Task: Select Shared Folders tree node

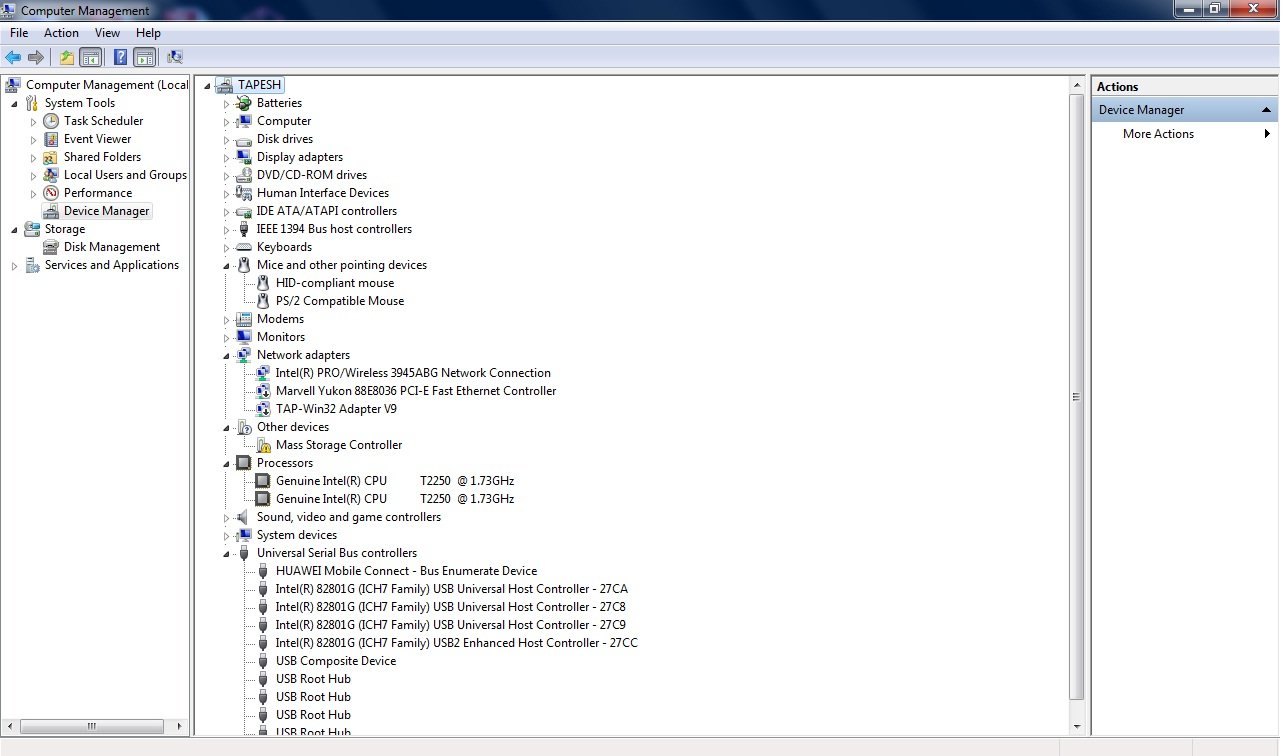Action: 102,157
